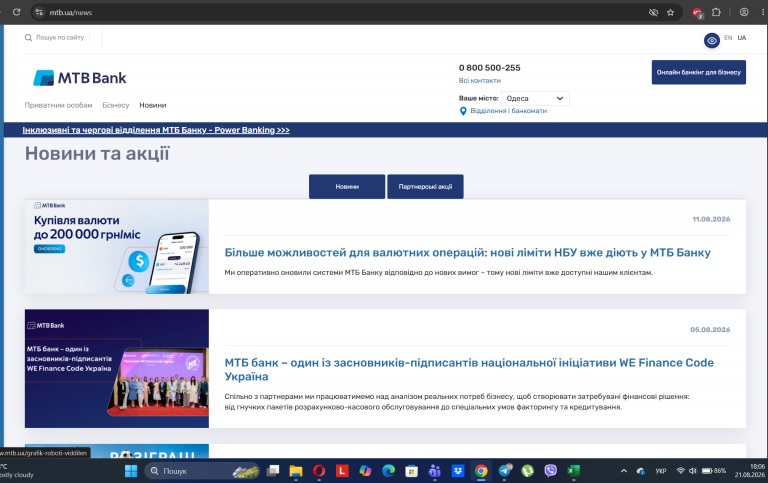Click the site search magnifier icon
The width and height of the screenshot is (768, 483).
(x=28, y=37)
